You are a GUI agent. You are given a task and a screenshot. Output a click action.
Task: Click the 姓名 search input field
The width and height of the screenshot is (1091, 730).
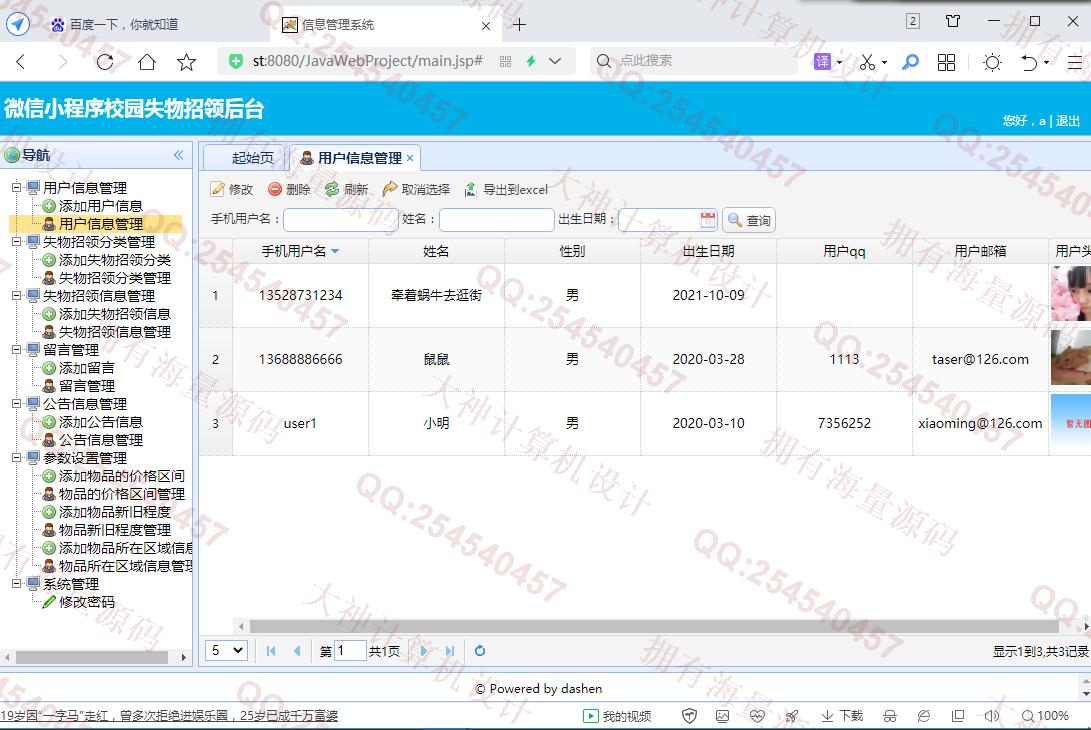pyautogui.click(x=496, y=220)
